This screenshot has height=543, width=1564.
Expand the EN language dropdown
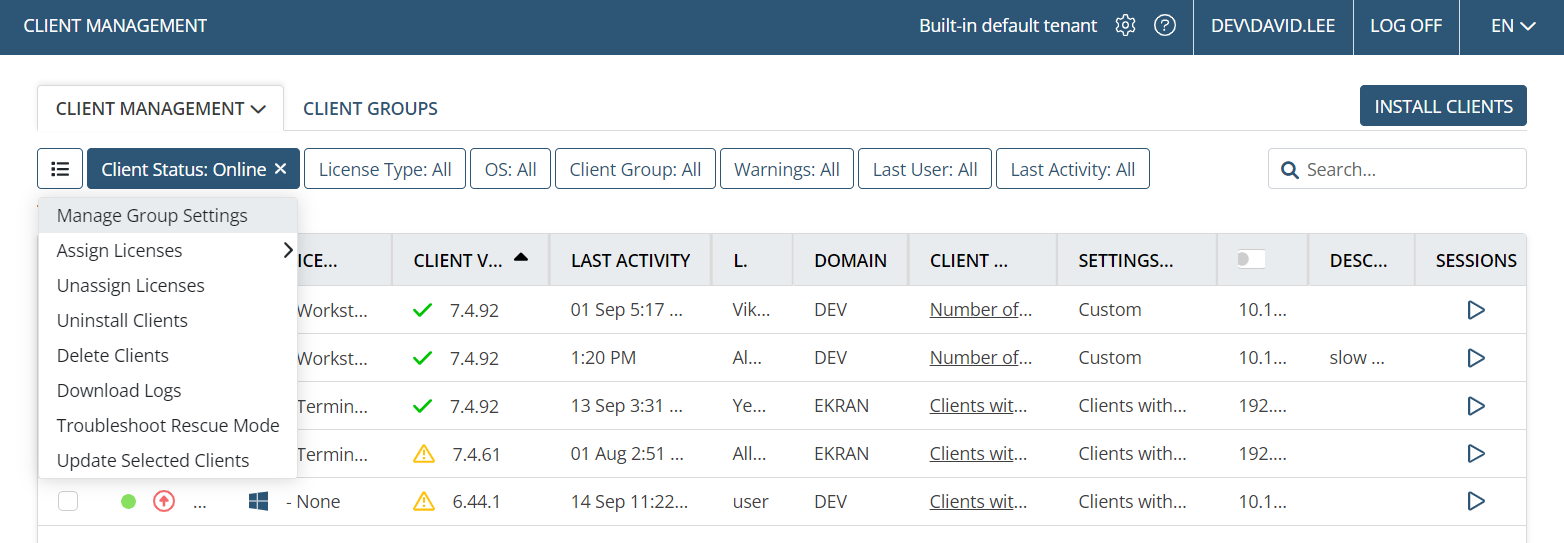pos(1512,26)
